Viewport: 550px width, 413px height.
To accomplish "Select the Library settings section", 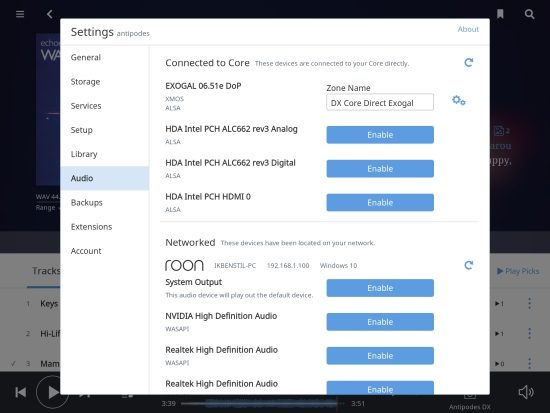I will point(105,154).
